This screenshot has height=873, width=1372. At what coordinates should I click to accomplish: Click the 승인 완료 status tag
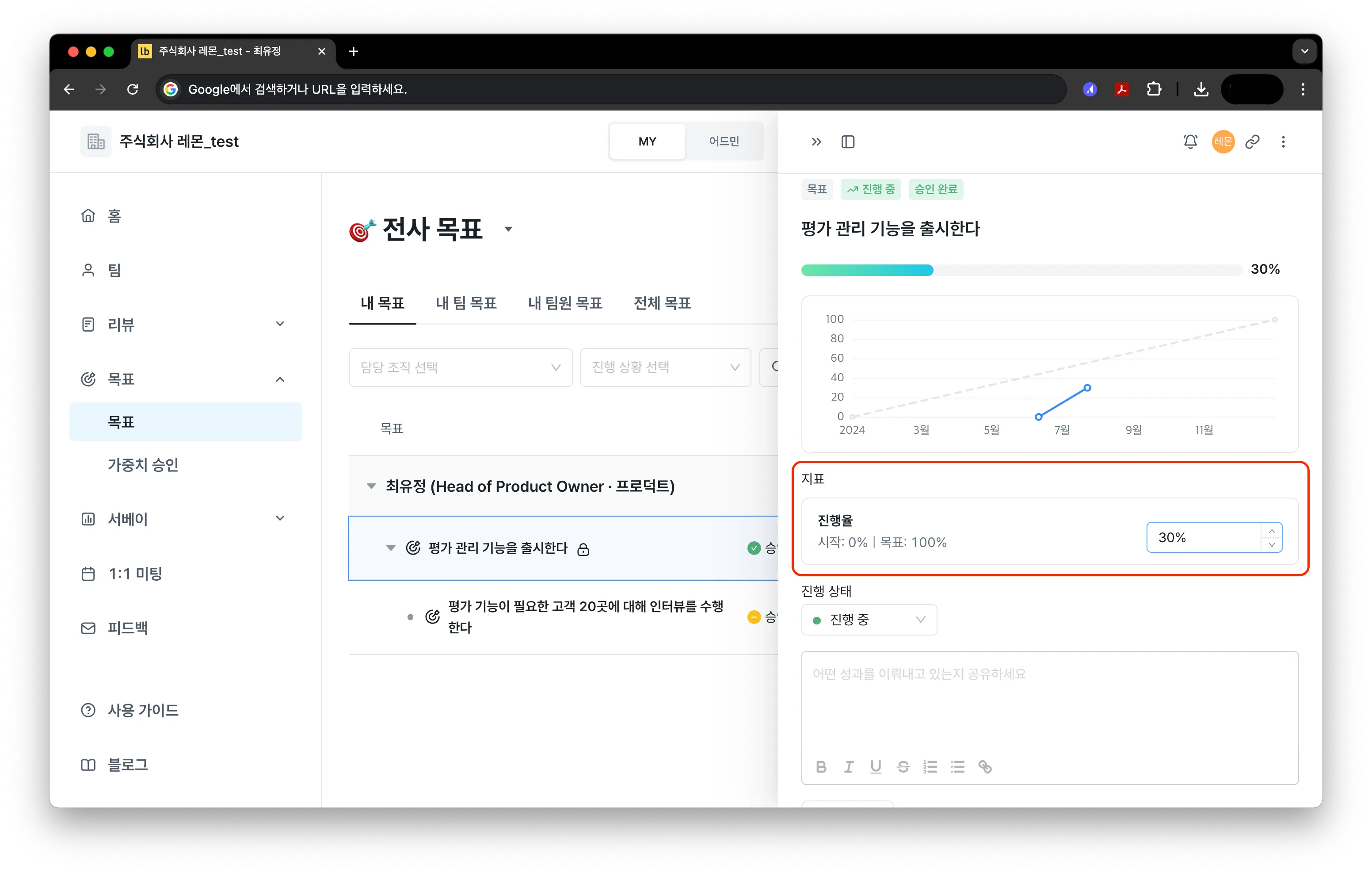(936, 189)
